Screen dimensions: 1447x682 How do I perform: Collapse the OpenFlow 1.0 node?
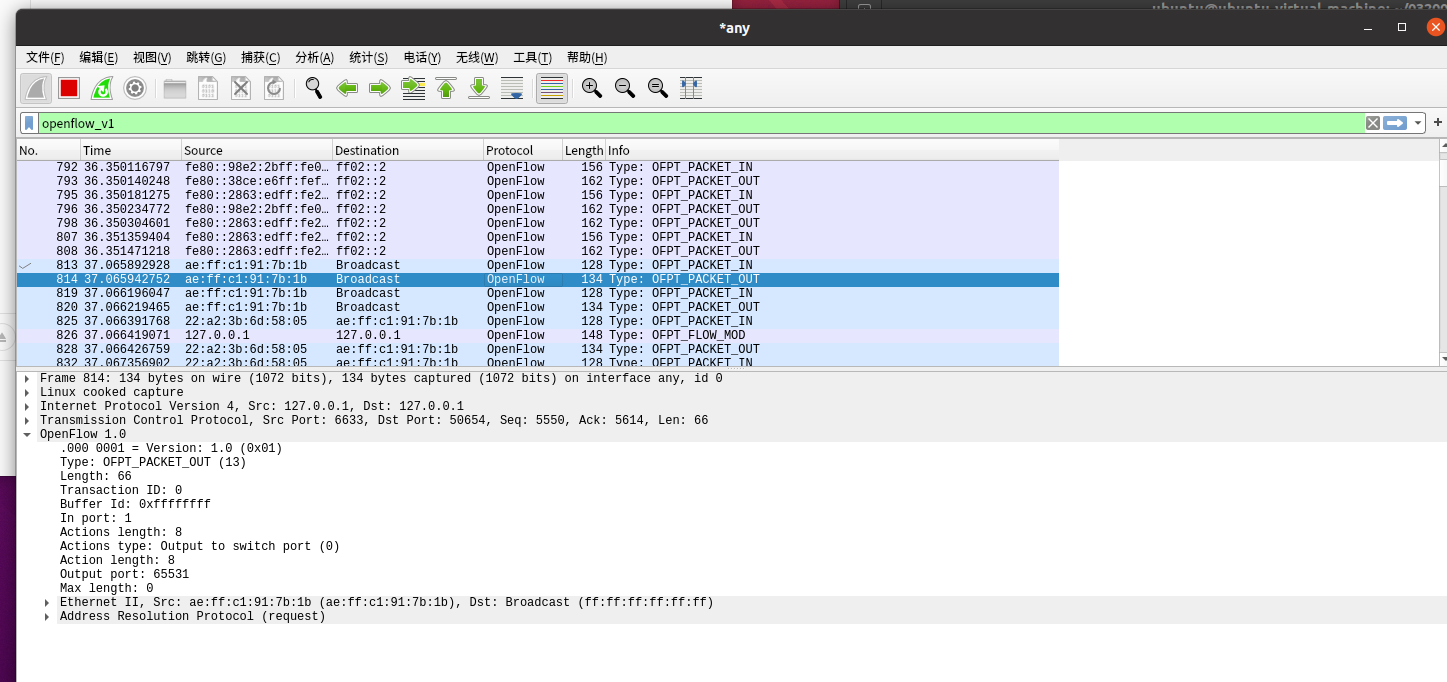[27, 435]
